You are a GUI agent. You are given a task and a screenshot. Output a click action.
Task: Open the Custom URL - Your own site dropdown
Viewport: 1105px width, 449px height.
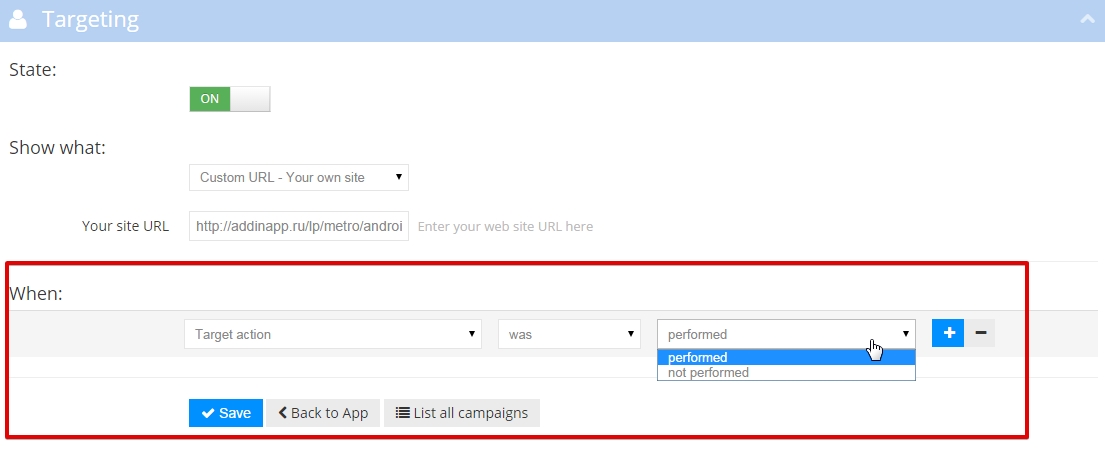point(298,177)
